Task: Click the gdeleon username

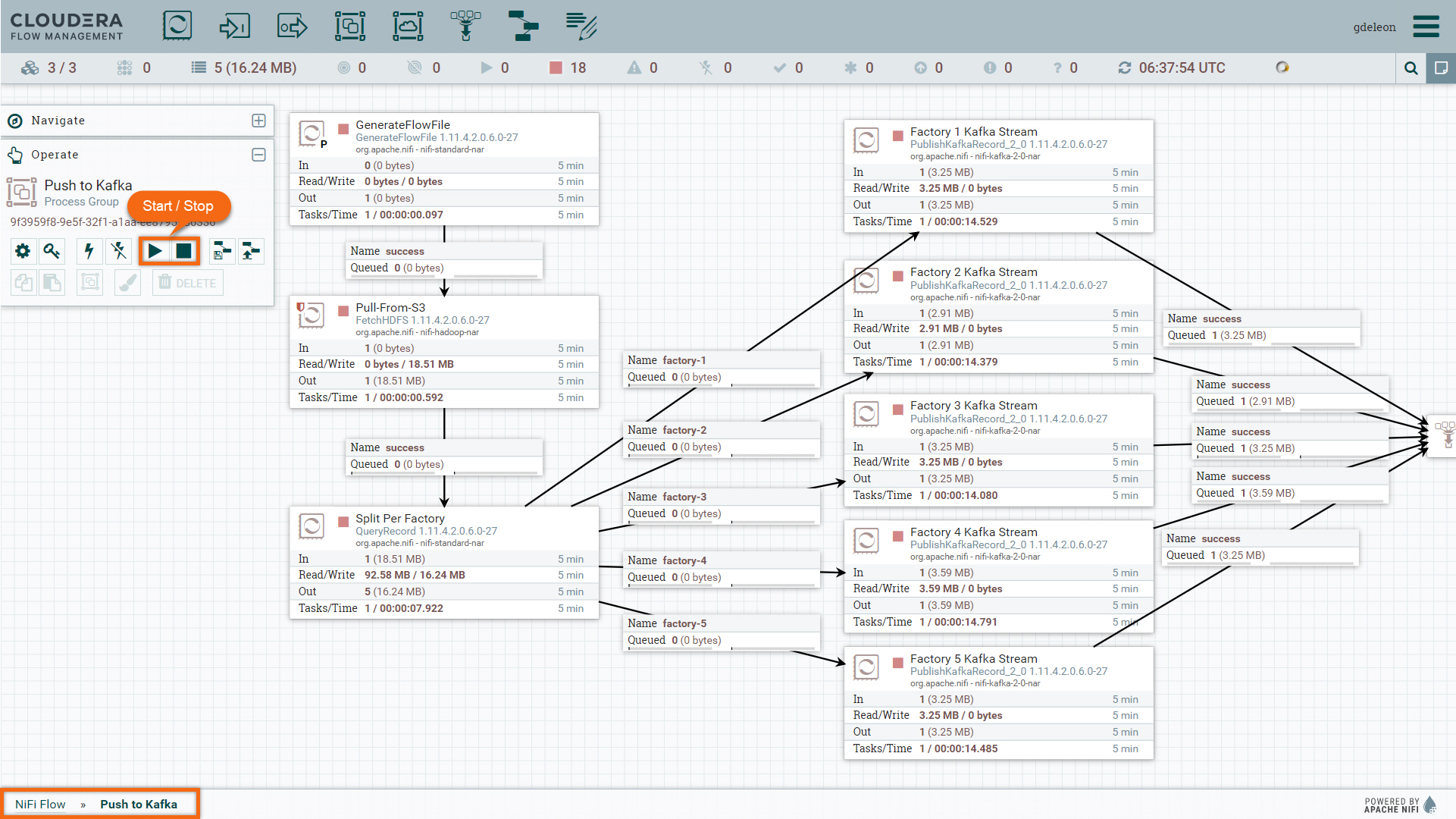Action: point(1374,27)
